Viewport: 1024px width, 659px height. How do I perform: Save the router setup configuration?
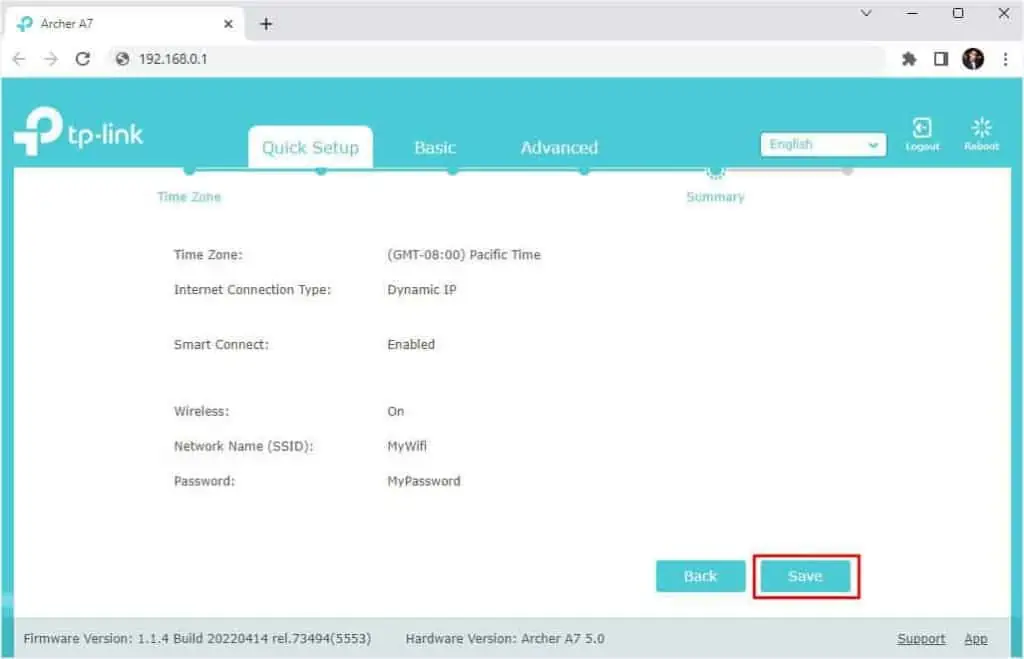click(805, 576)
